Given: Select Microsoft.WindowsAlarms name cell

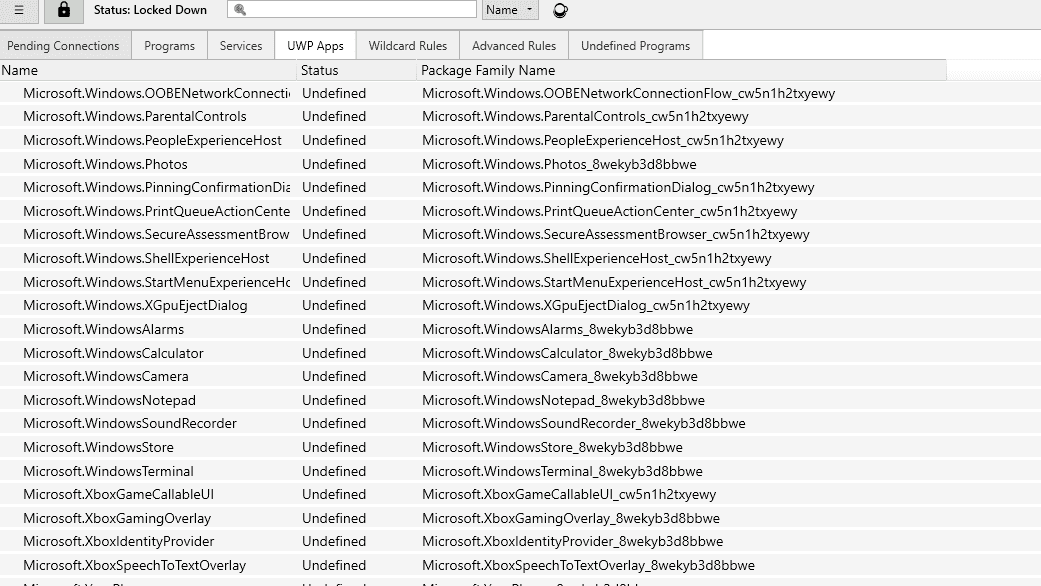Looking at the screenshot, I should point(104,329).
